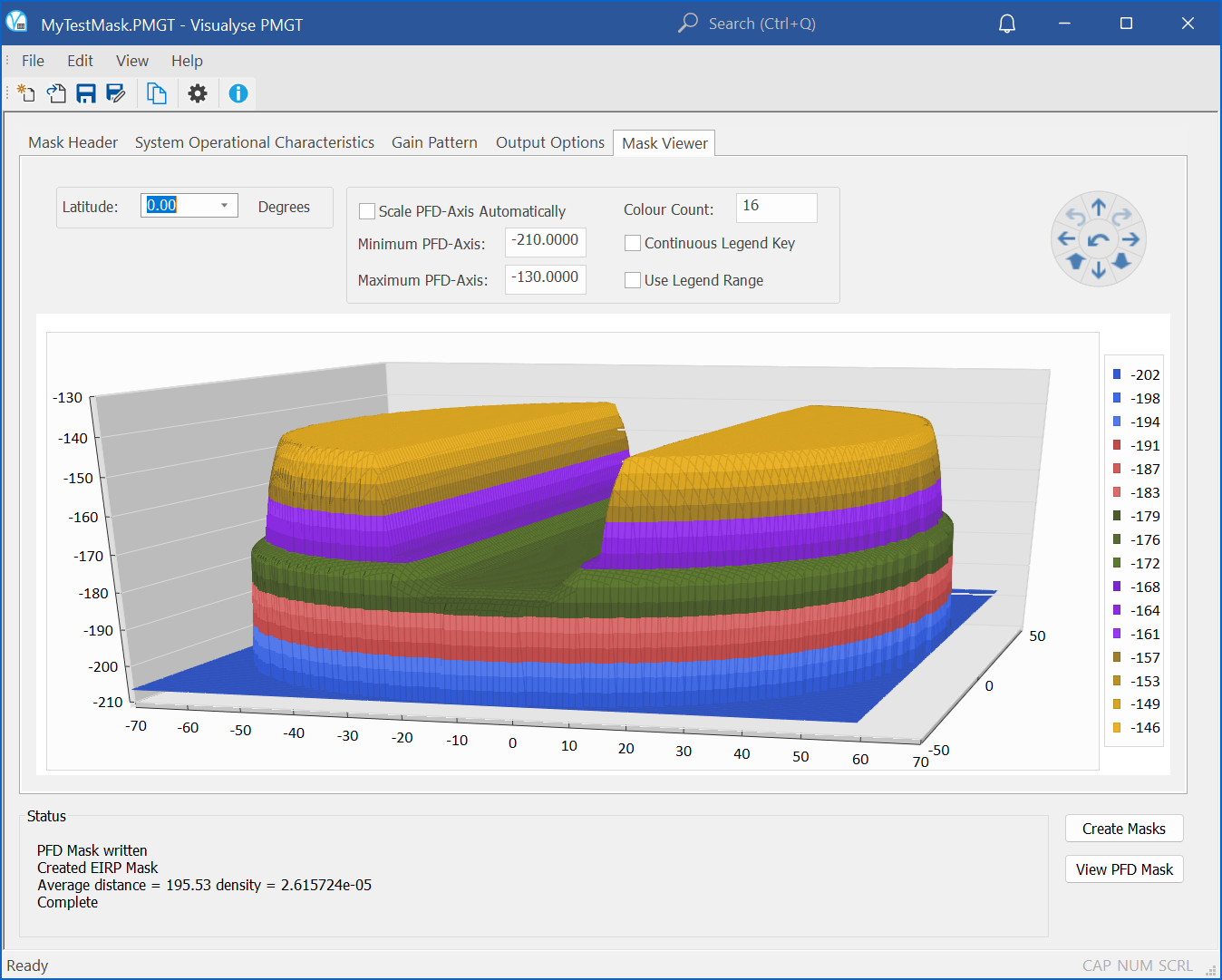The image size is (1222, 980).
Task: Show About info with blue i icon
Action: [238, 93]
